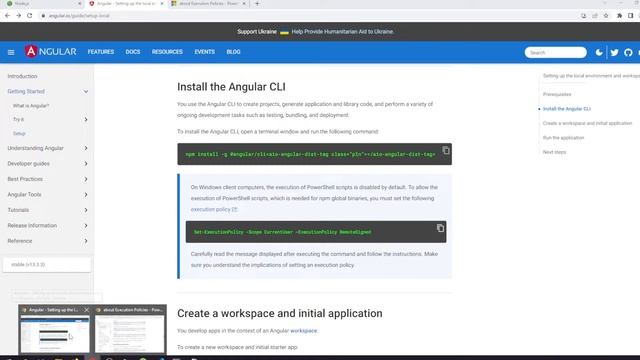640x360 pixels.
Task: Open a new browser tab
Action: tap(257, 4)
